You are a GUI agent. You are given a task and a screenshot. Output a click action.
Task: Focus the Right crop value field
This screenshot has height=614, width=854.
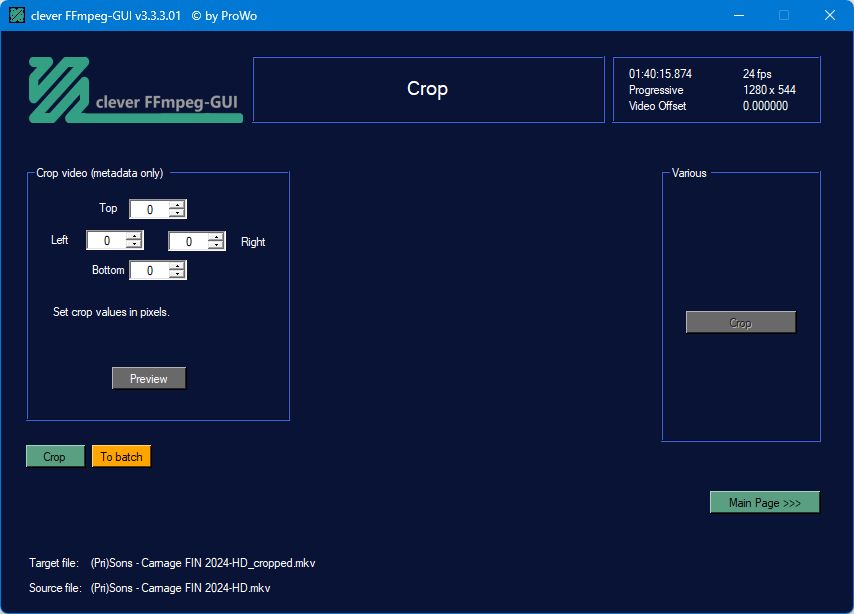[x=189, y=241]
